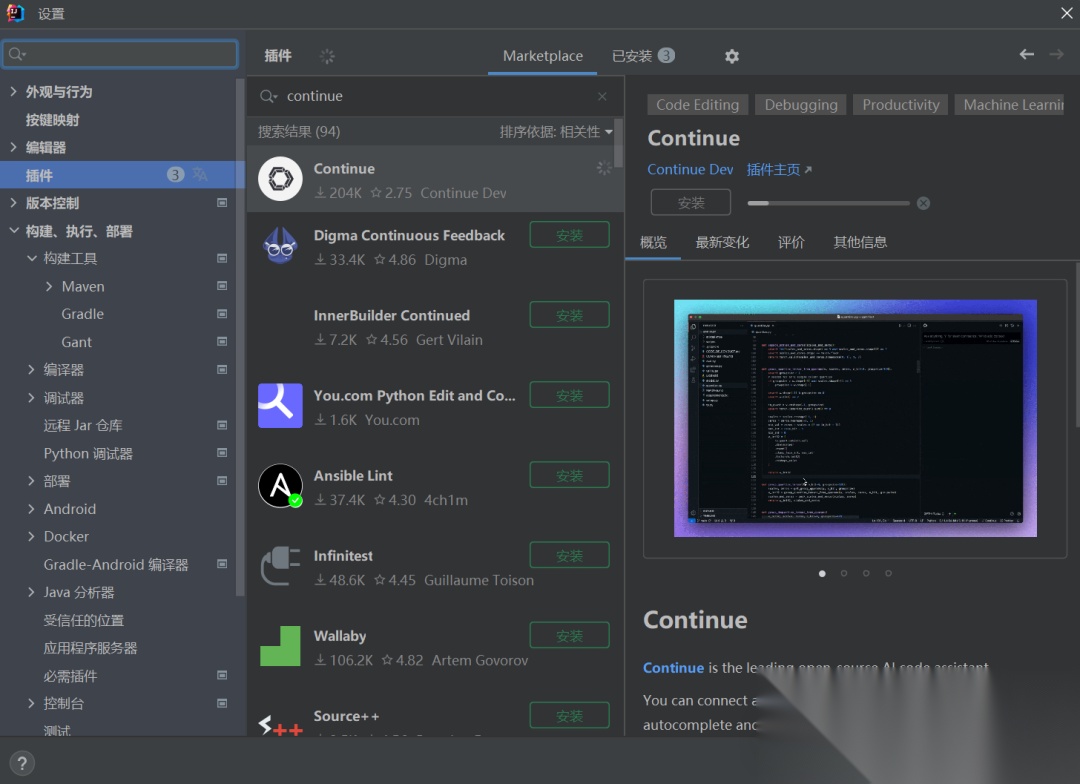Select the second screenshot carousel dot

tap(844, 573)
